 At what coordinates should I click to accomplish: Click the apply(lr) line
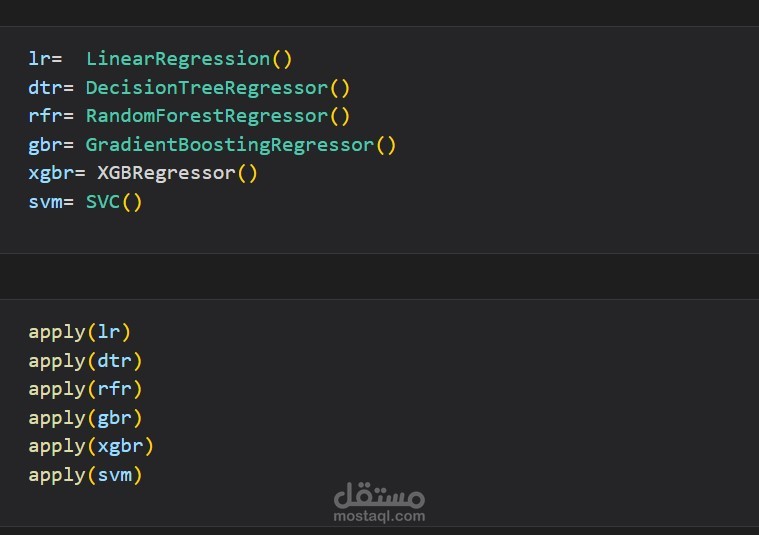[80, 331]
